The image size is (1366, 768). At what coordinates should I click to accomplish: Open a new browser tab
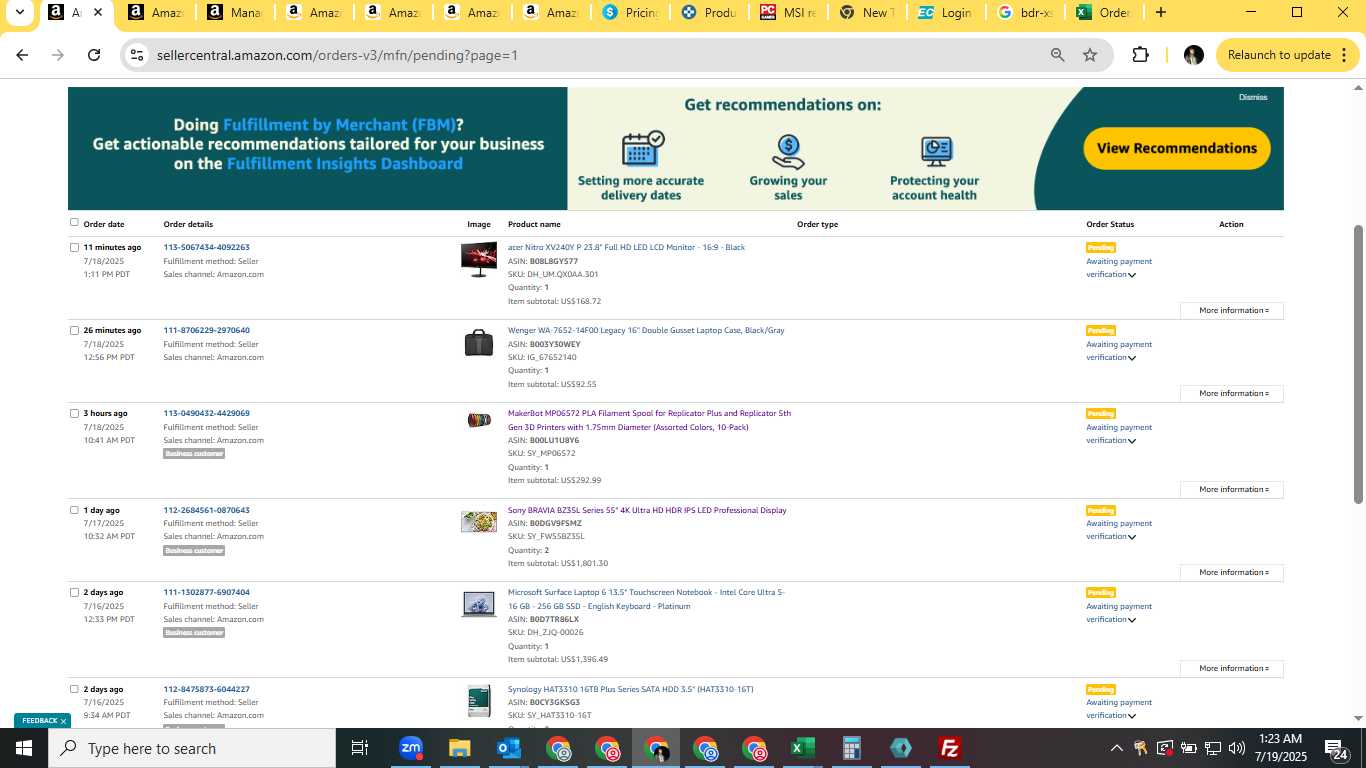tap(1160, 13)
